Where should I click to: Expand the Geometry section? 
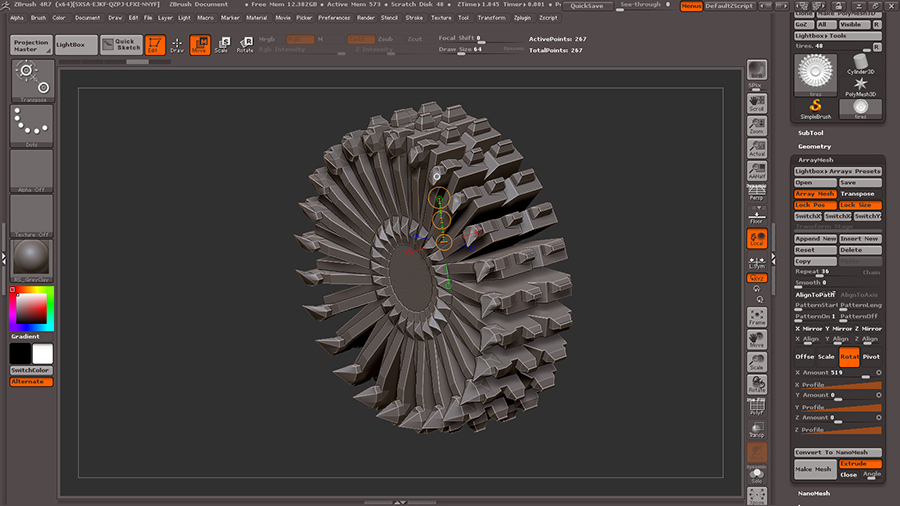click(x=814, y=146)
